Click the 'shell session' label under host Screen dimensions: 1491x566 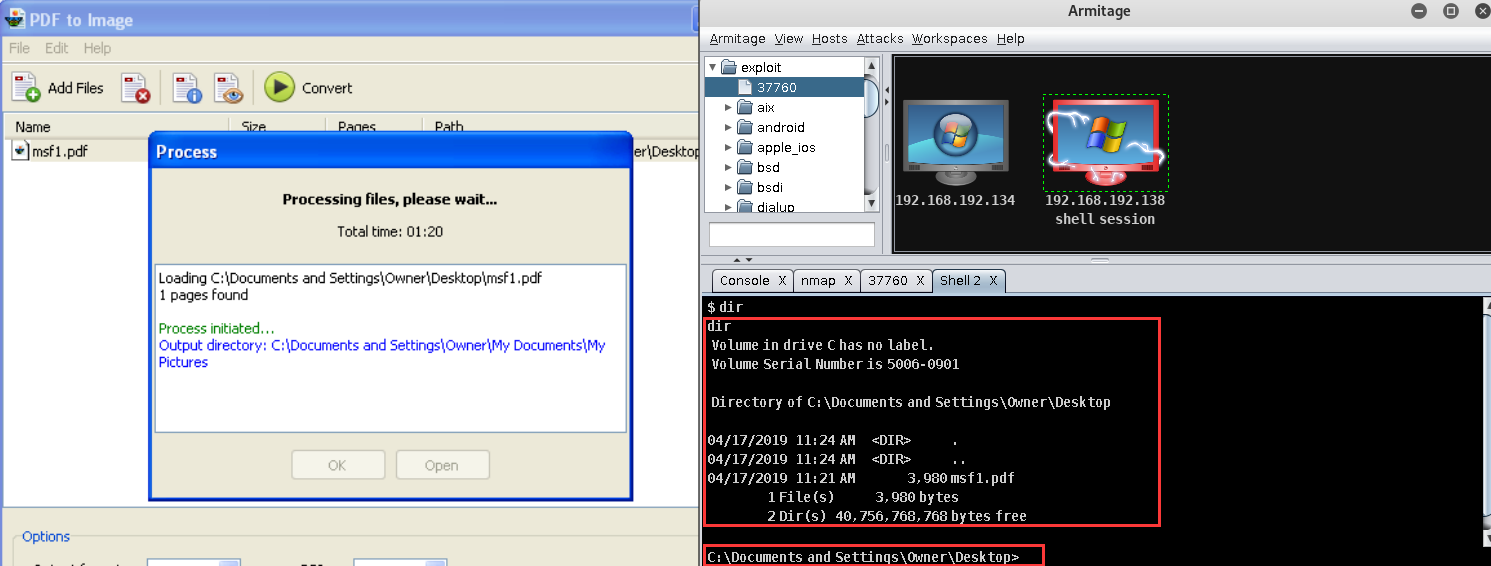pos(1105,219)
